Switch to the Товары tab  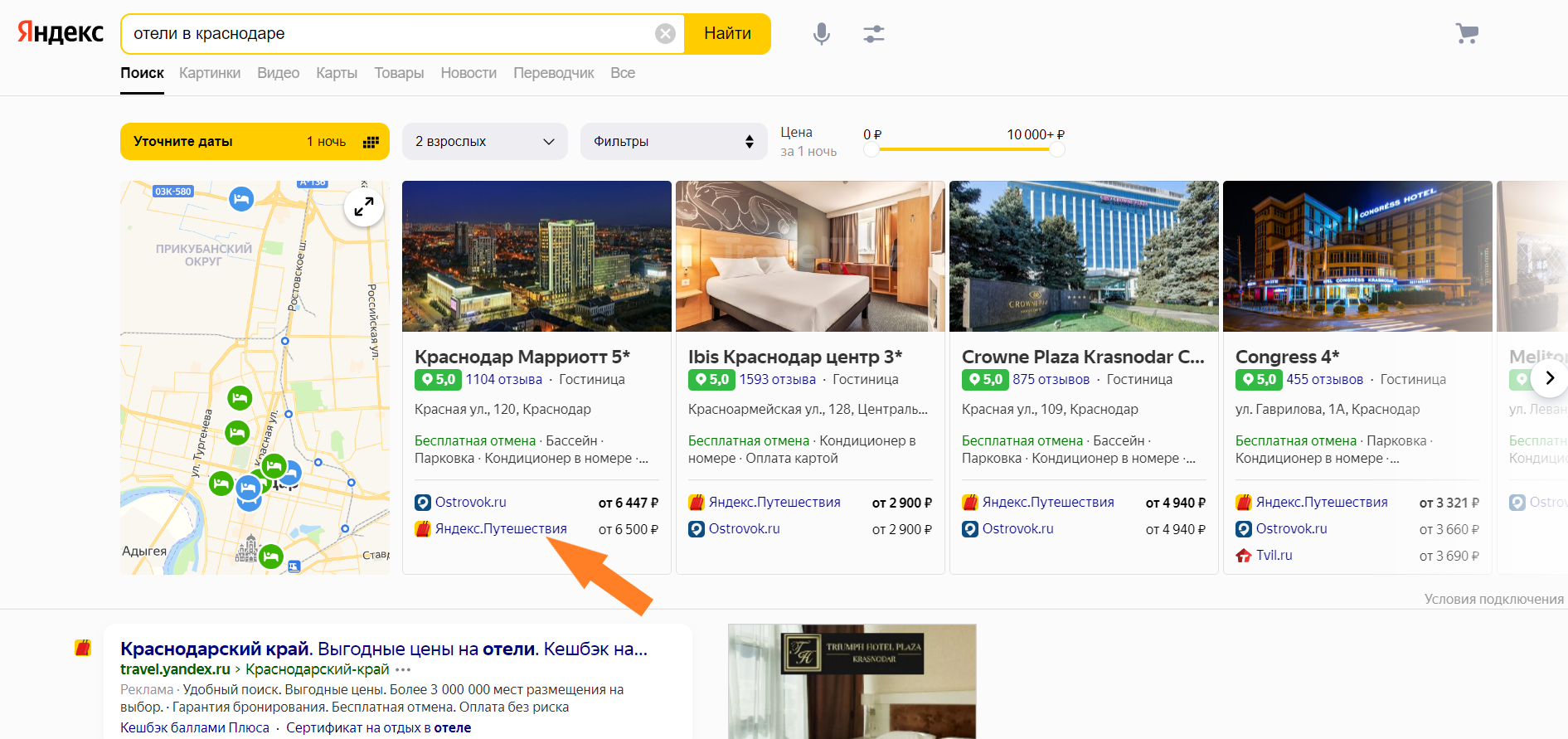(399, 73)
